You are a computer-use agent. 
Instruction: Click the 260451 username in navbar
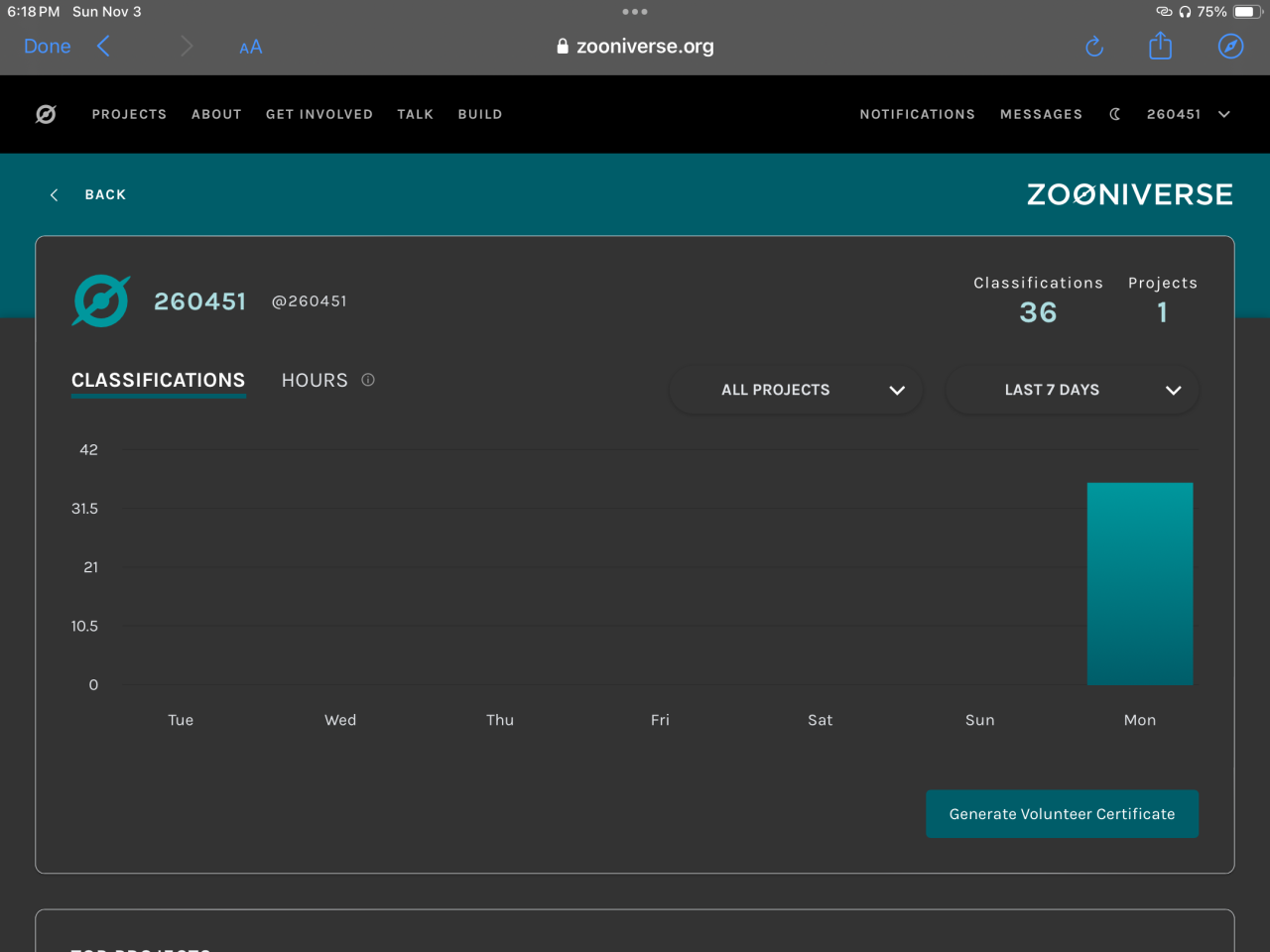point(1174,114)
